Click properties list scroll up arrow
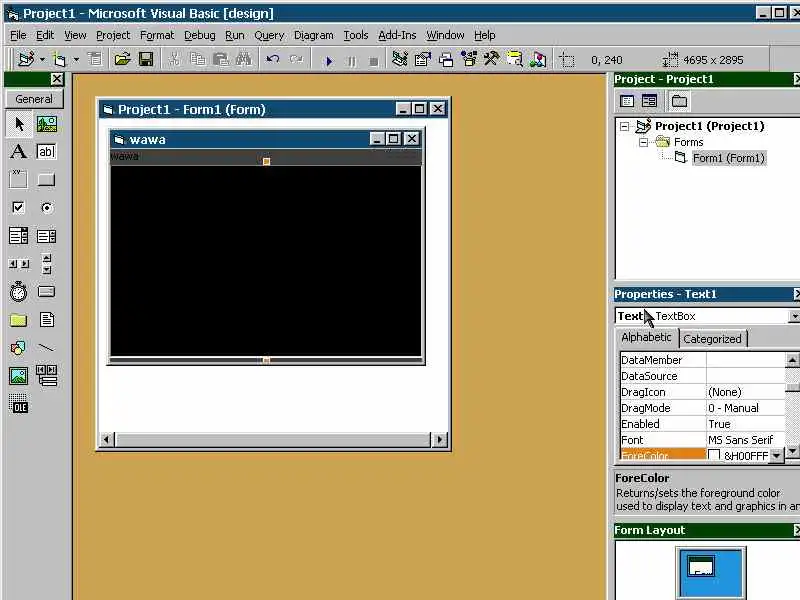 [792, 360]
